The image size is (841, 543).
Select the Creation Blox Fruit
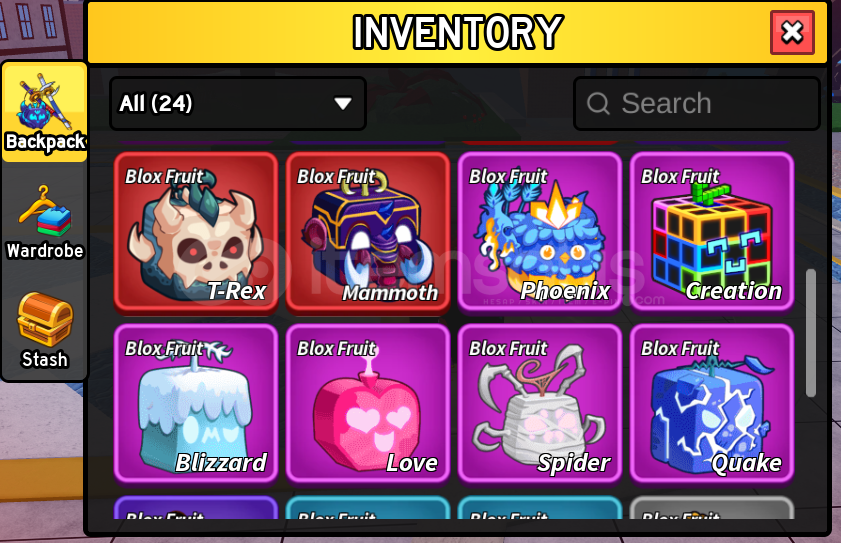[x=712, y=232]
